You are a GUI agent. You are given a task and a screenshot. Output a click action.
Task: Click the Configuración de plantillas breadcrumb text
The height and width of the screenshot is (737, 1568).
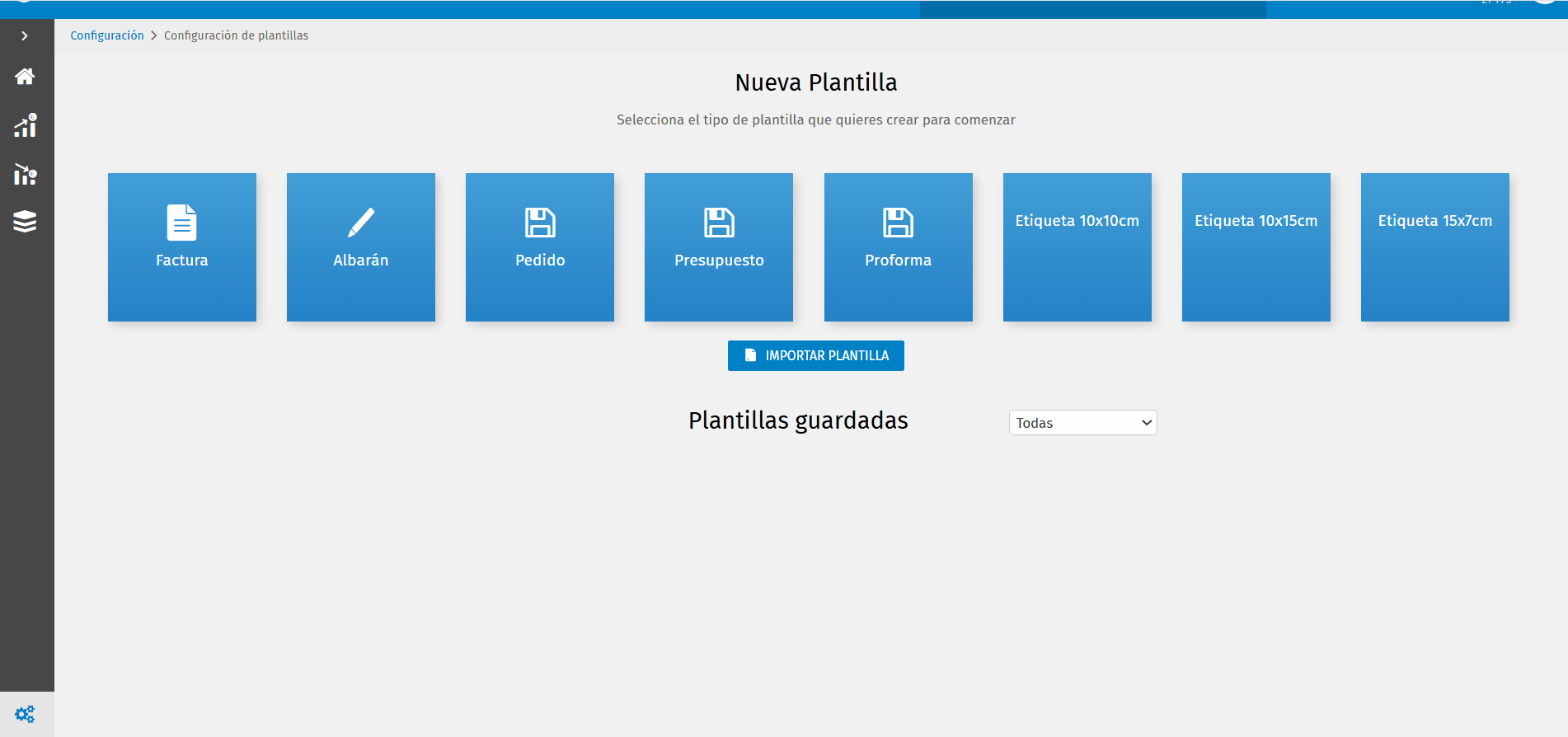tap(237, 35)
